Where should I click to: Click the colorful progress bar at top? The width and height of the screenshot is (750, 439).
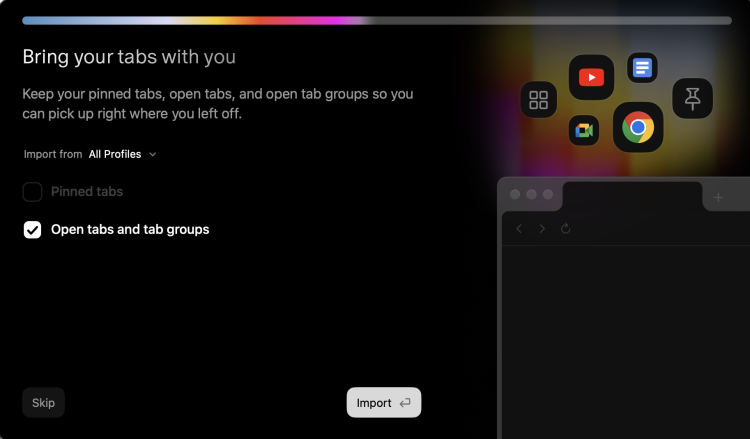(376, 20)
